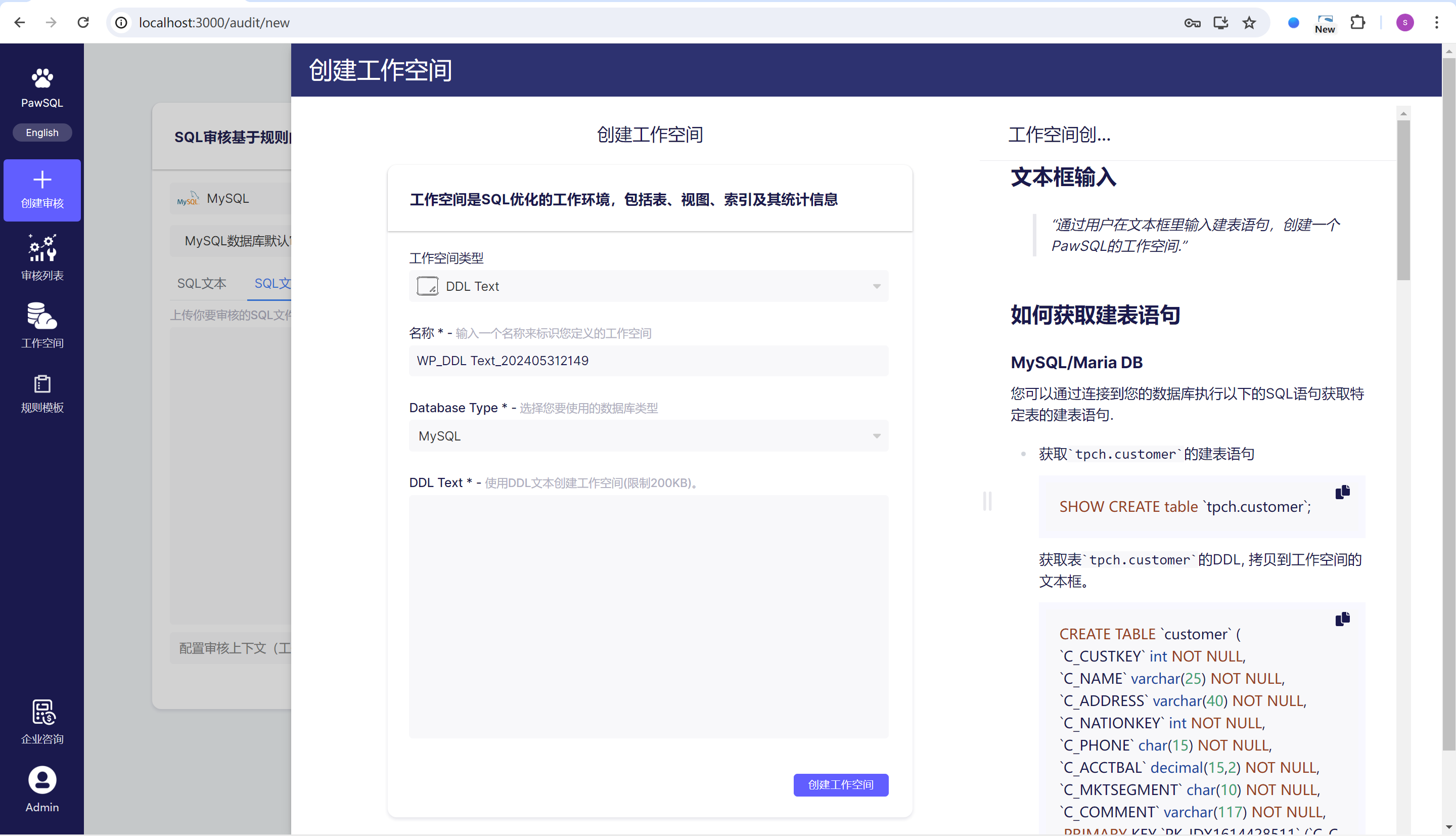This screenshot has height=836, width=1456.
Task: Open the Database Type MySQL dropdown
Action: point(649,436)
